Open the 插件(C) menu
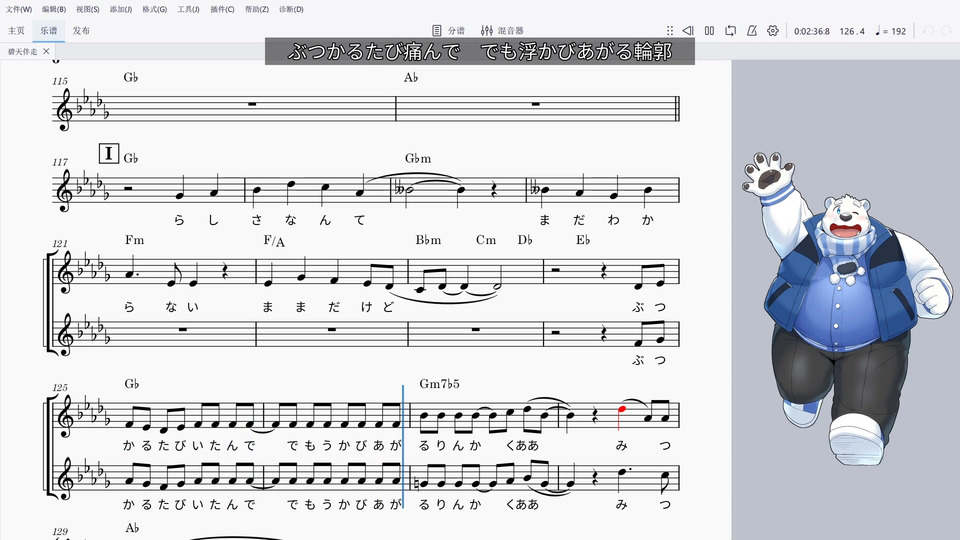 pyautogui.click(x=222, y=9)
